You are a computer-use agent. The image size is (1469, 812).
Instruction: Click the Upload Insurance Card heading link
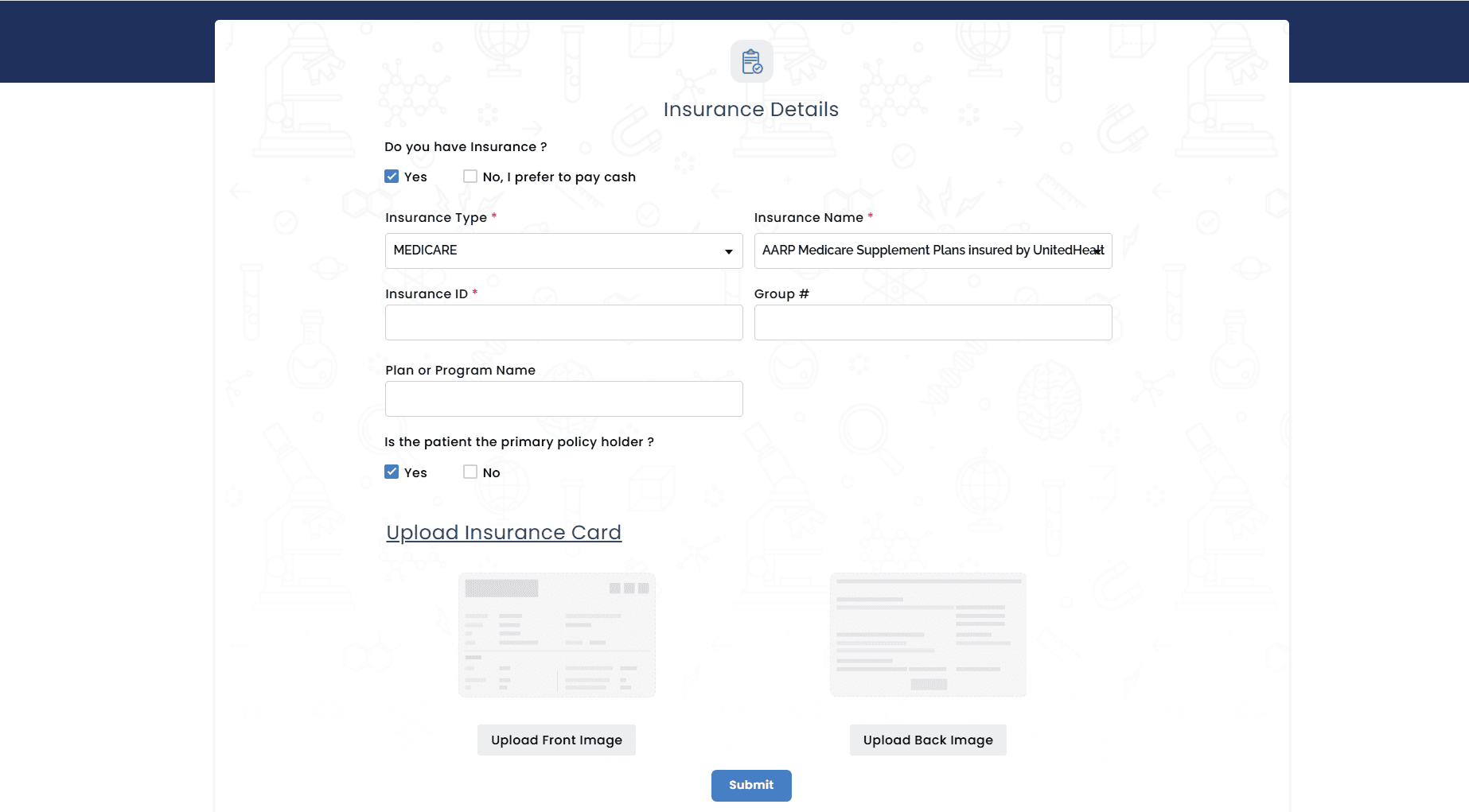point(504,532)
